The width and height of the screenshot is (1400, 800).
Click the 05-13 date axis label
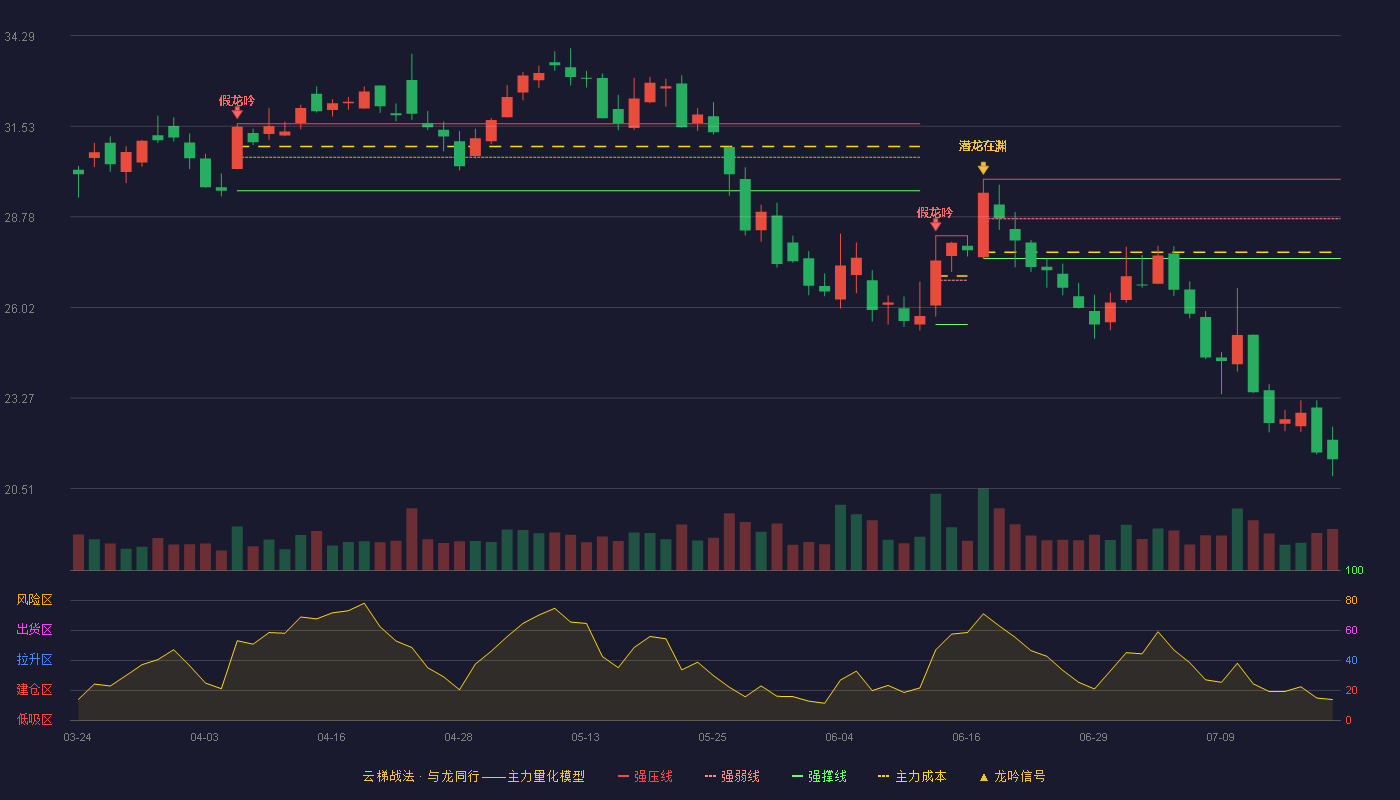585,737
